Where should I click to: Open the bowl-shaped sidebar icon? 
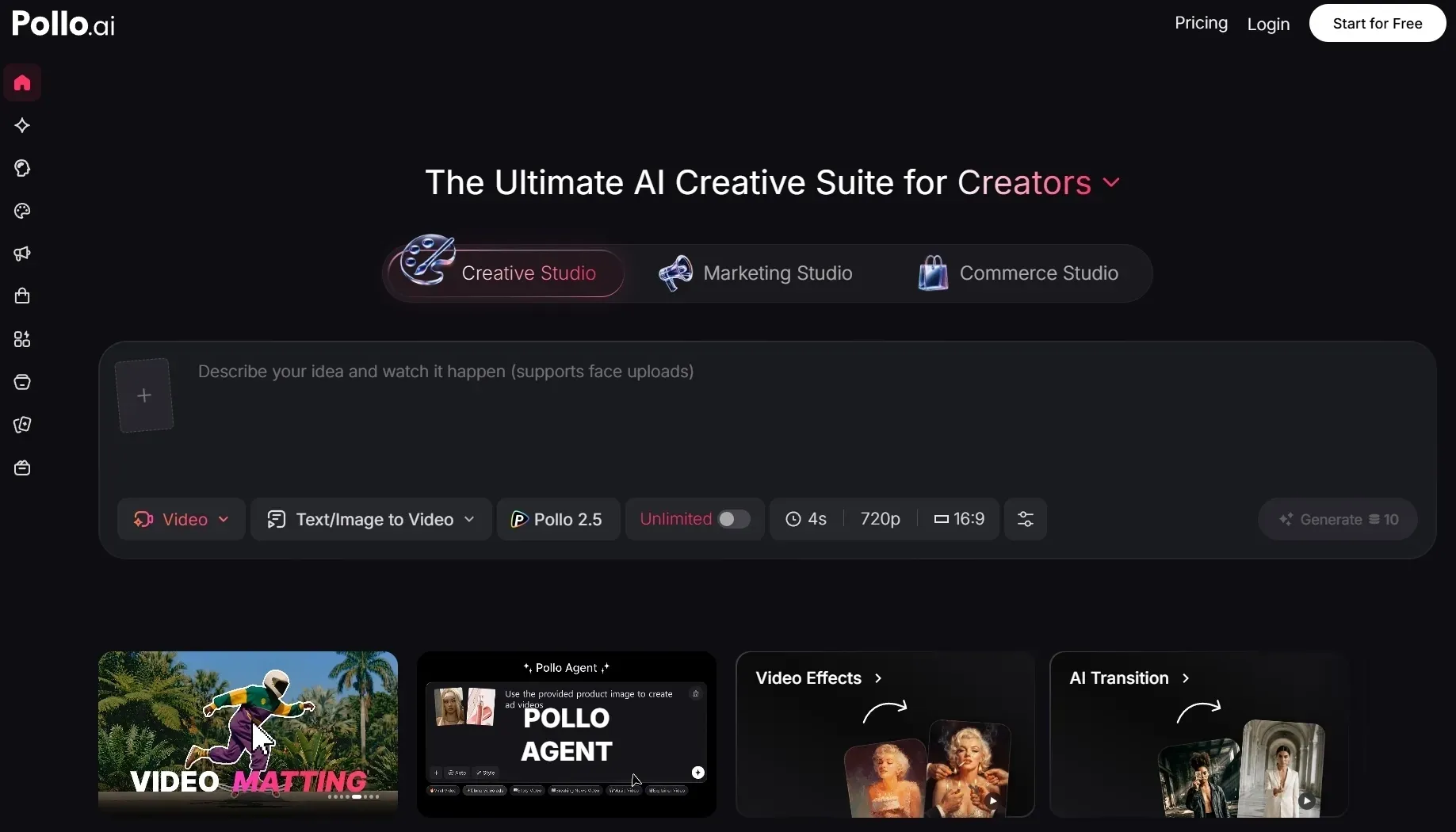(x=22, y=382)
